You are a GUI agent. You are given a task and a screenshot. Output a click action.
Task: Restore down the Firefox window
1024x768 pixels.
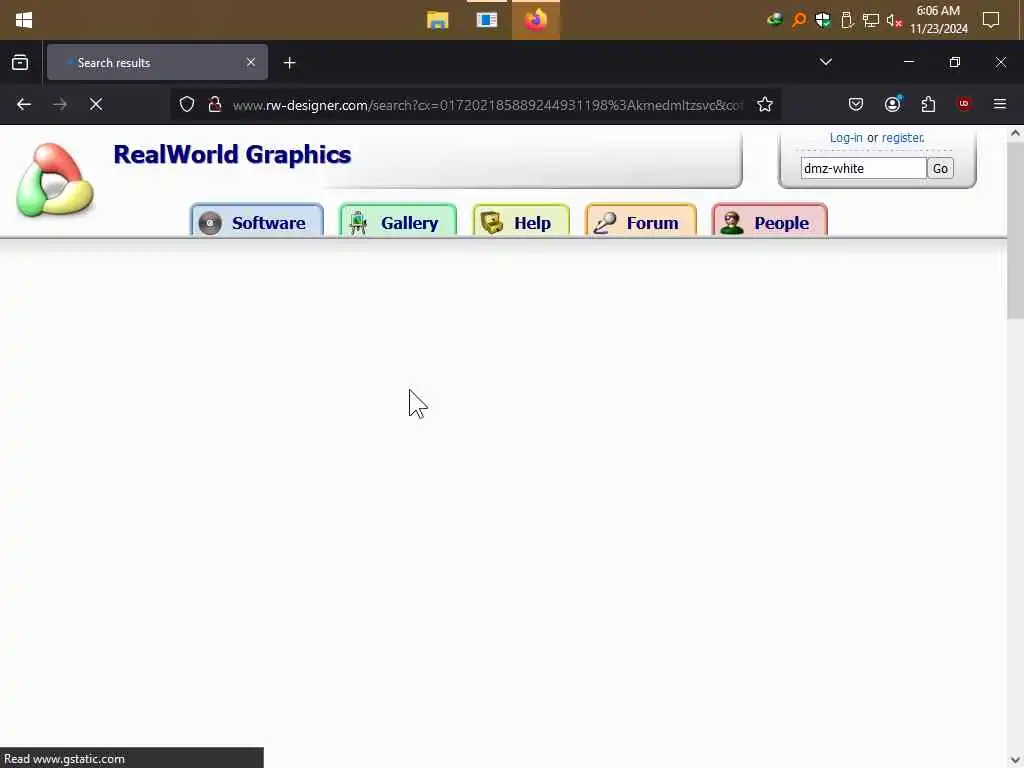(x=955, y=62)
